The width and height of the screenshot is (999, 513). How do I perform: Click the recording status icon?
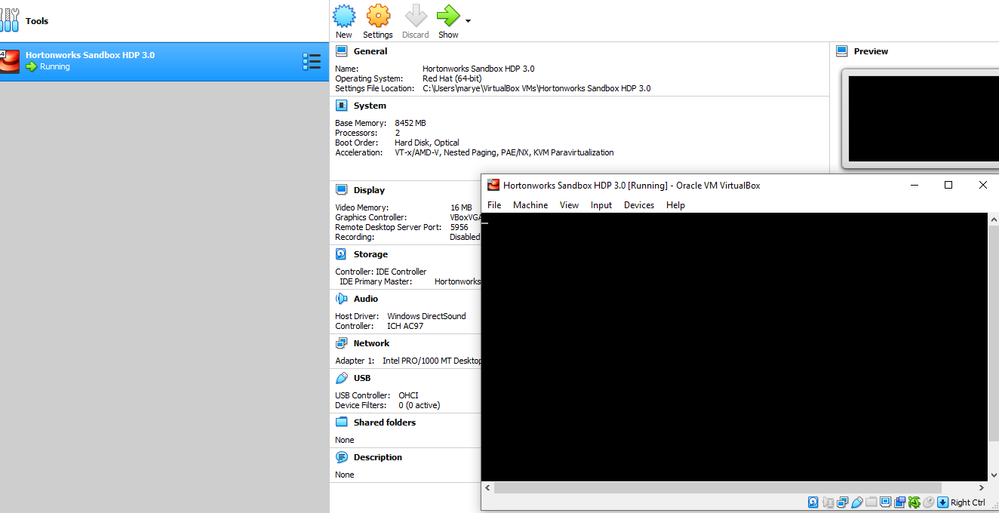click(900, 503)
